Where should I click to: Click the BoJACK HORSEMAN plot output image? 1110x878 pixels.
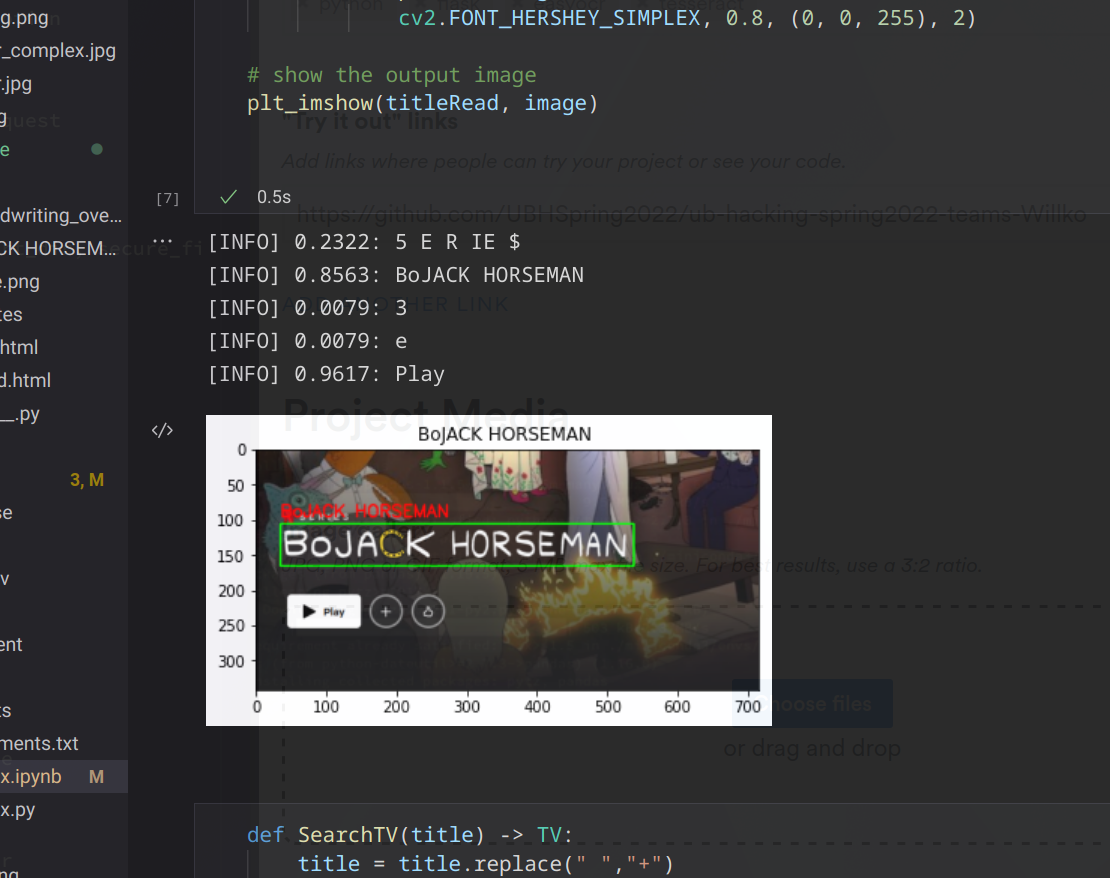coord(488,569)
